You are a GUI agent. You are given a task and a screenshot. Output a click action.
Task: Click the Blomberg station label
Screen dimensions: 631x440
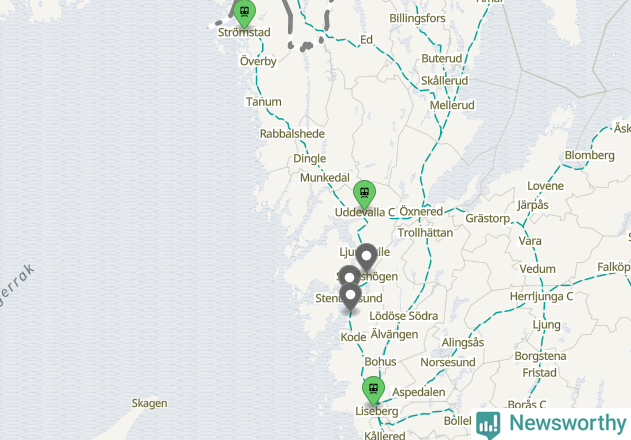click(590, 155)
